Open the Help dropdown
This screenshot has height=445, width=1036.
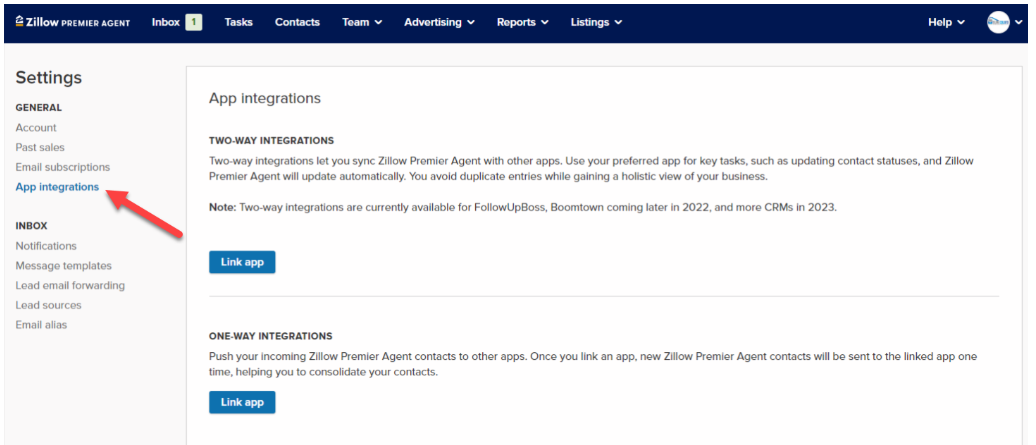coord(946,22)
